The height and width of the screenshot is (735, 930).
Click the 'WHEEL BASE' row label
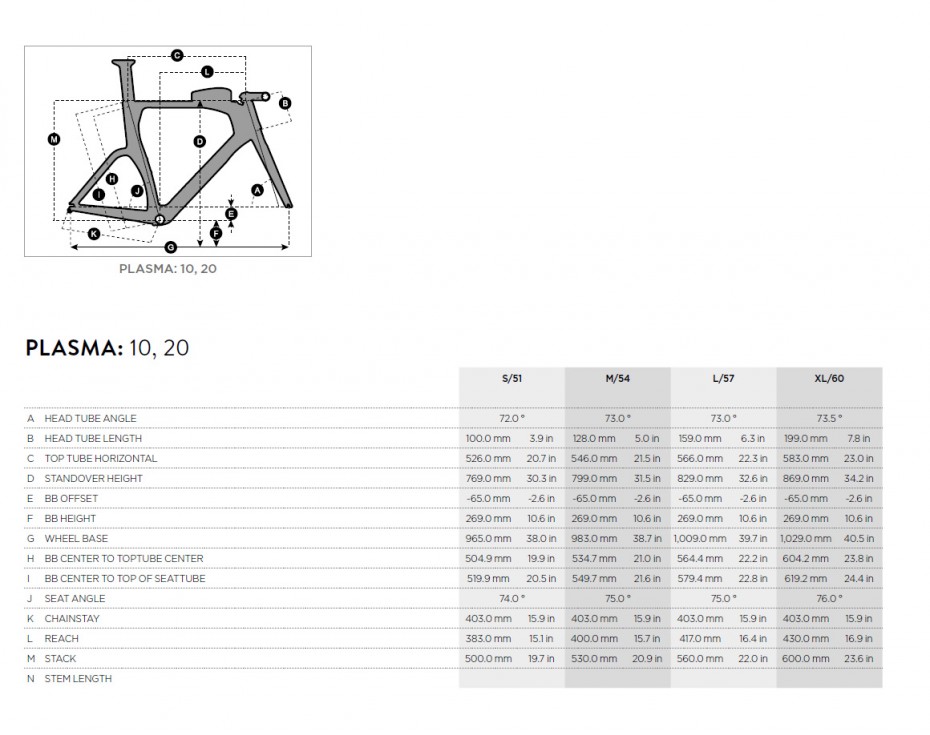pyautogui.click(x=77, y=539)
